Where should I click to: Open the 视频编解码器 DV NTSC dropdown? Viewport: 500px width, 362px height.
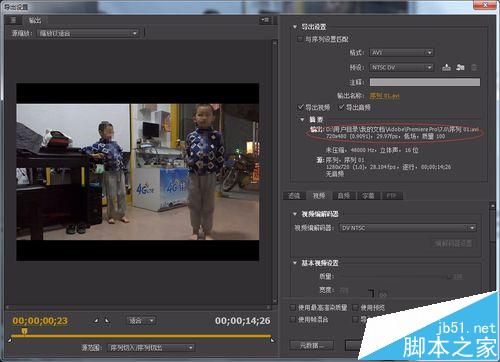tap(408, 228)
